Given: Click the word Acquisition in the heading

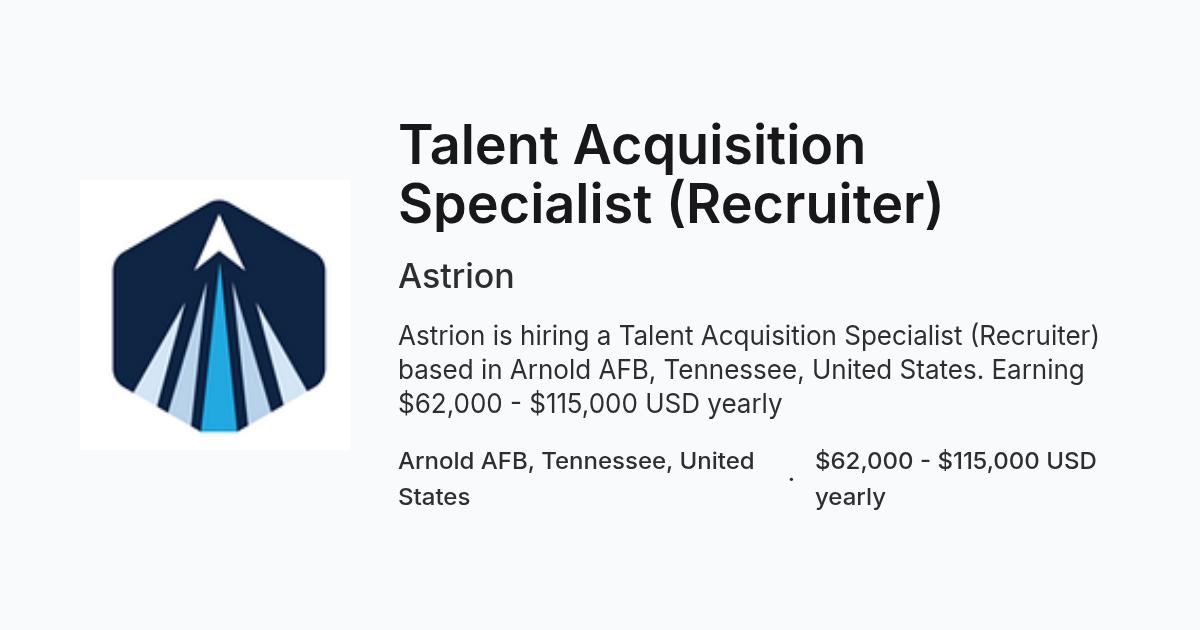Looking at the screenshot, I should pos(719,146).
